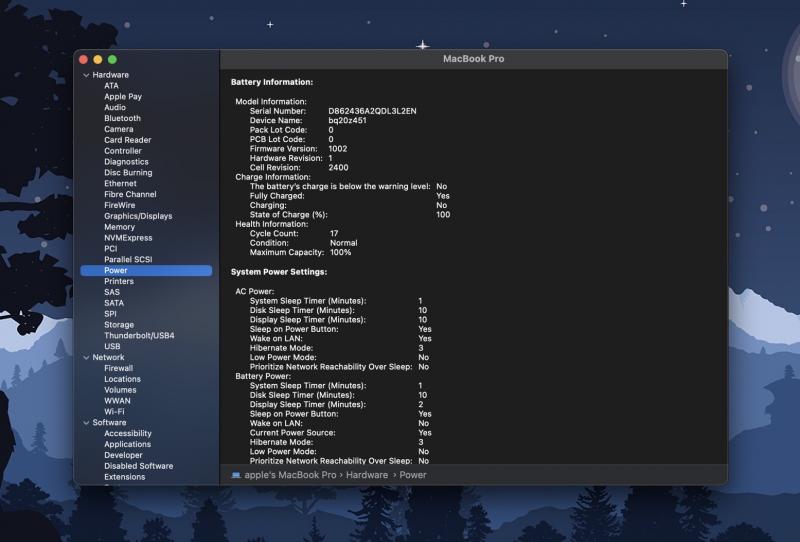Open WWAN under Network
800x542 pixels.
tap(117, 401)
